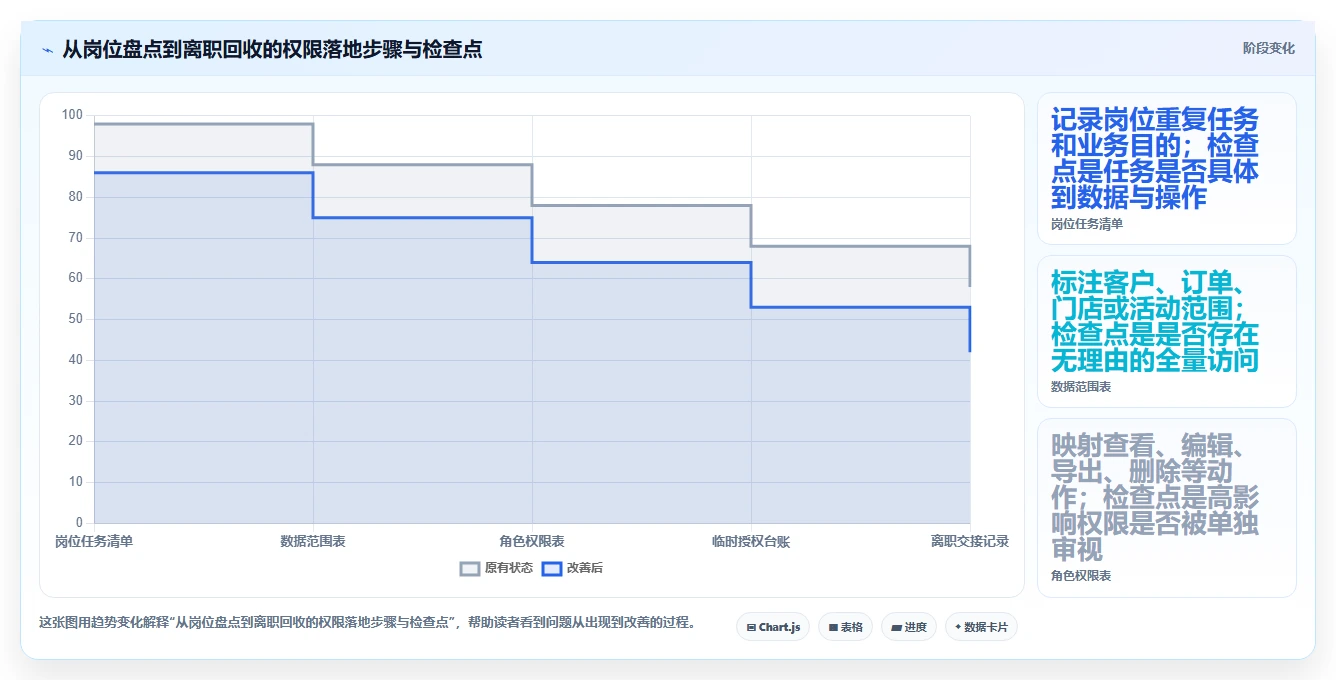1336x680 pixels.
Task: Click the gray 原有状态 legend swatch
Action: coord(470,568)
